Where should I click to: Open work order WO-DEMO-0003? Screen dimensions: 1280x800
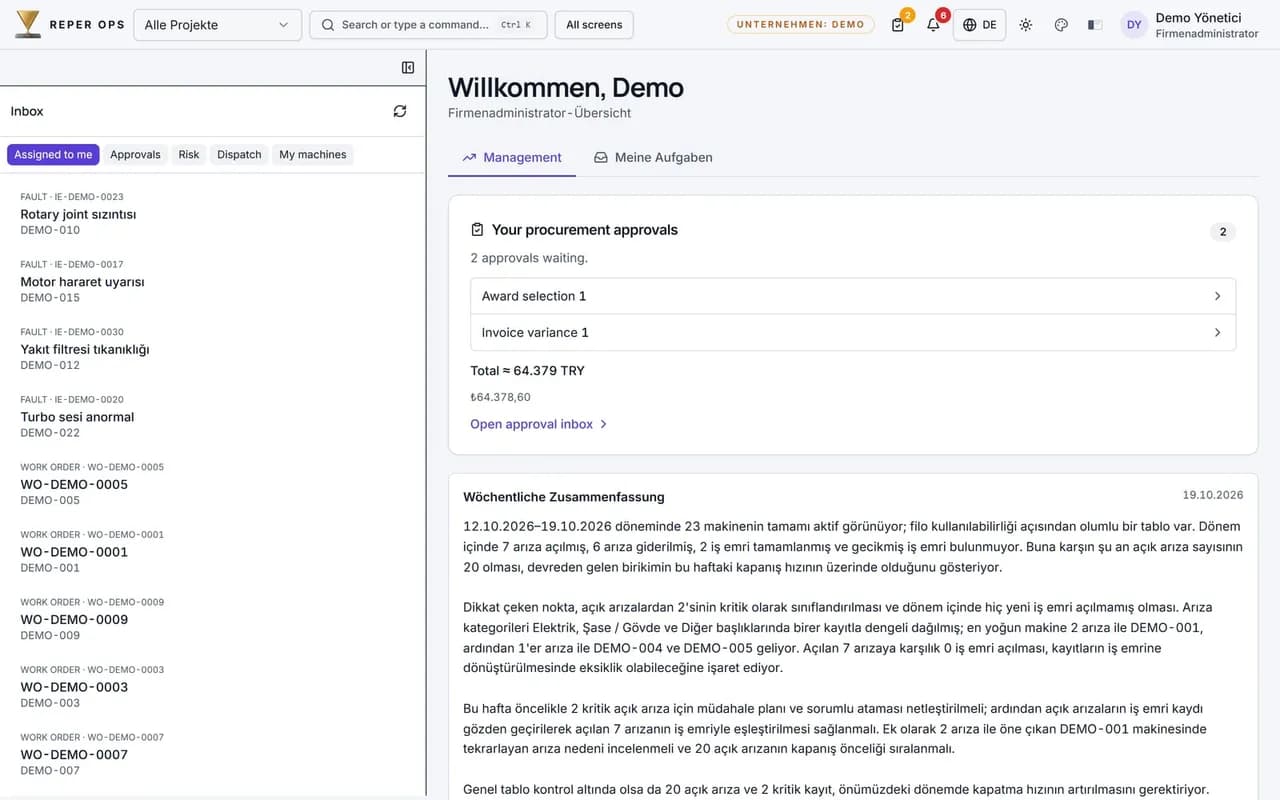point(213,686)
